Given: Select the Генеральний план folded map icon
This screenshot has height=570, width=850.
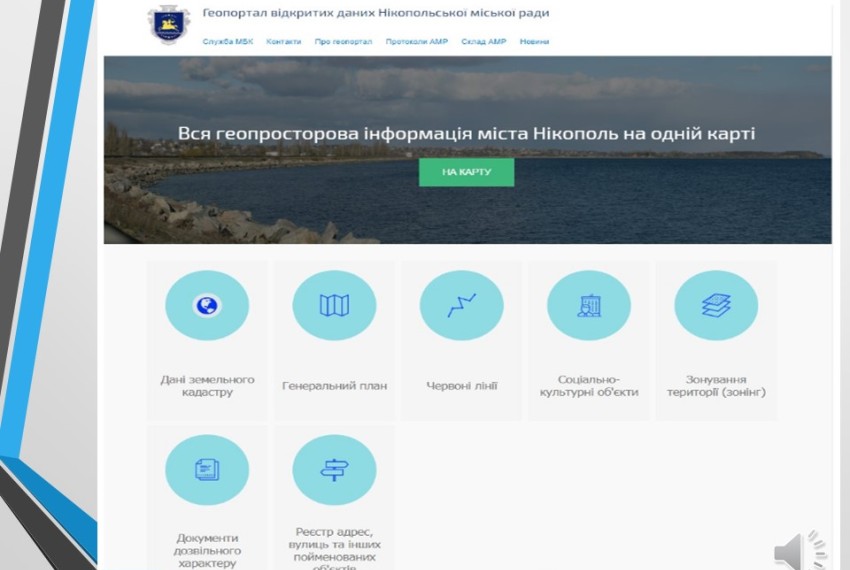Looking at the screenshot, I should [x=334, y=305].
